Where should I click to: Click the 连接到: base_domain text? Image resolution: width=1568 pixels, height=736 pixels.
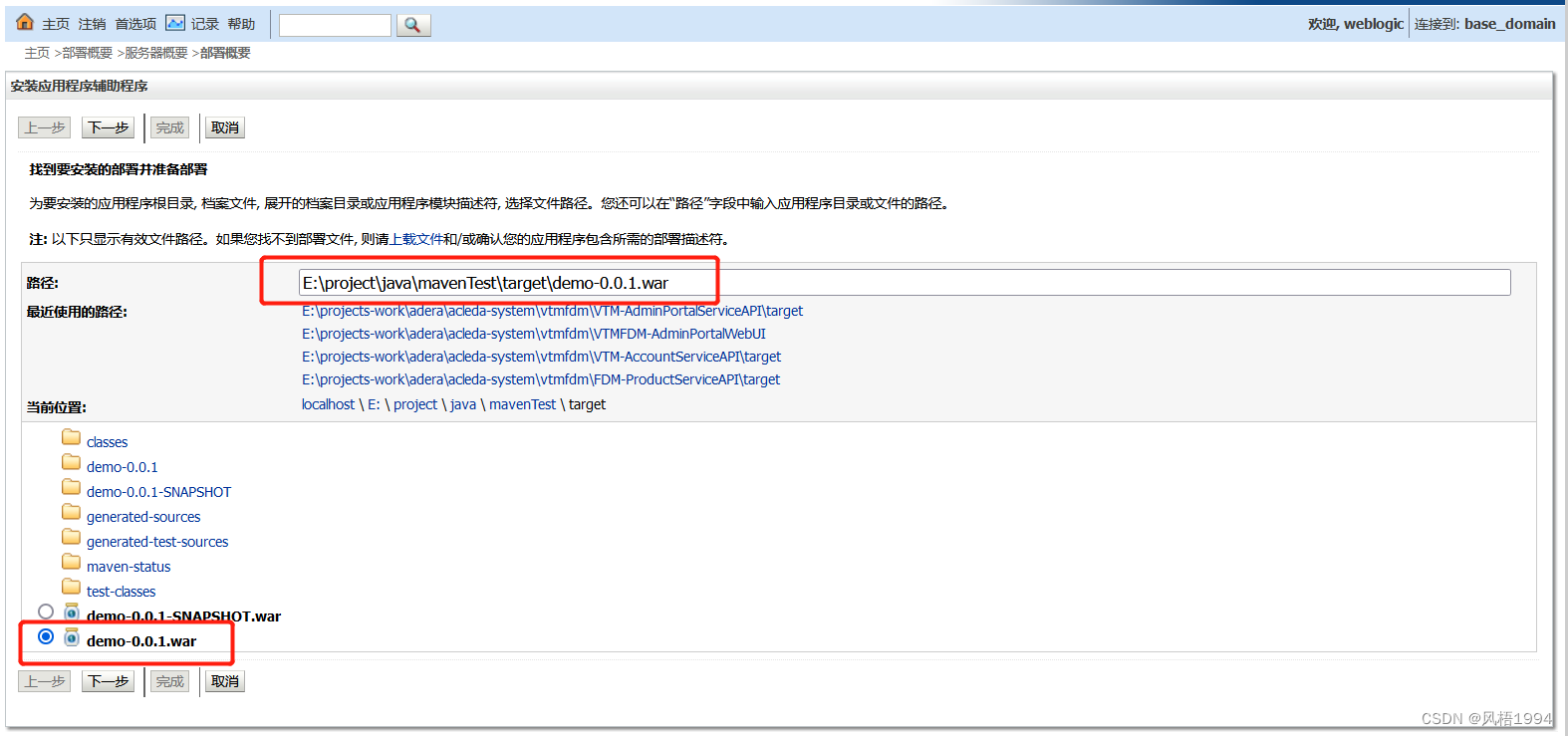1484,24
